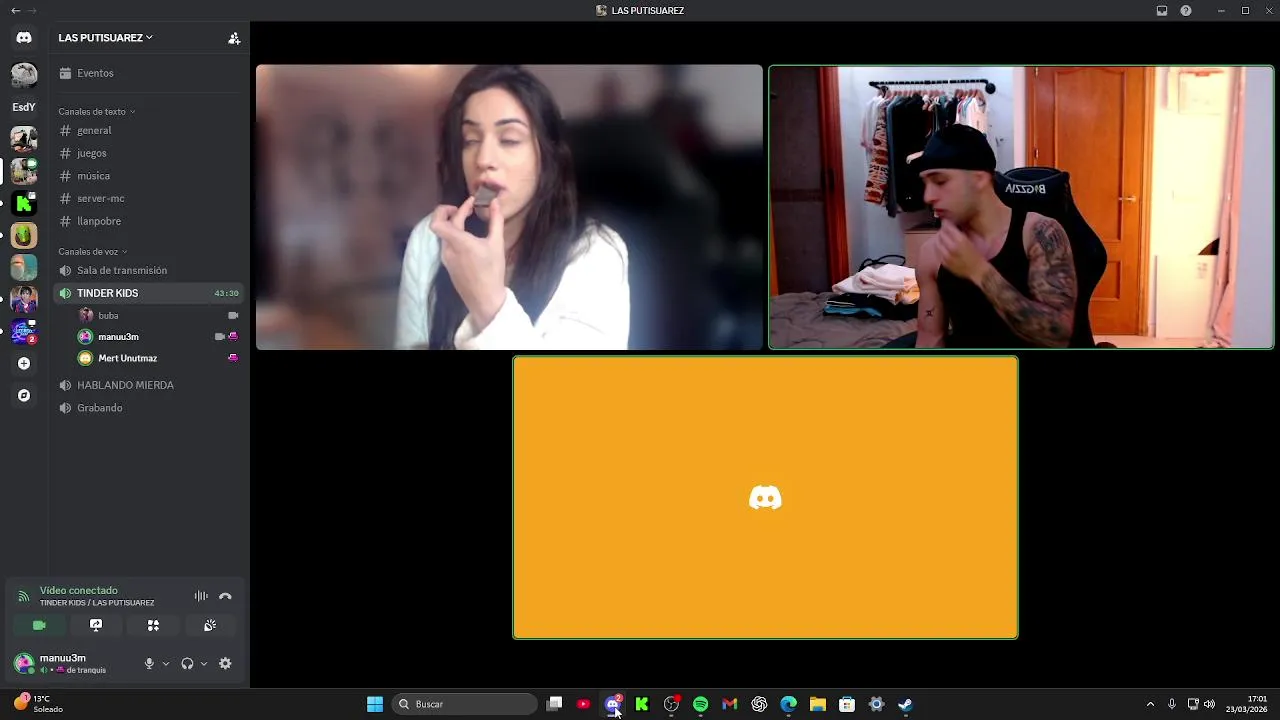Open microphone input options arrow
Viewport: 1280px width, 720px height.
(166, 664)
